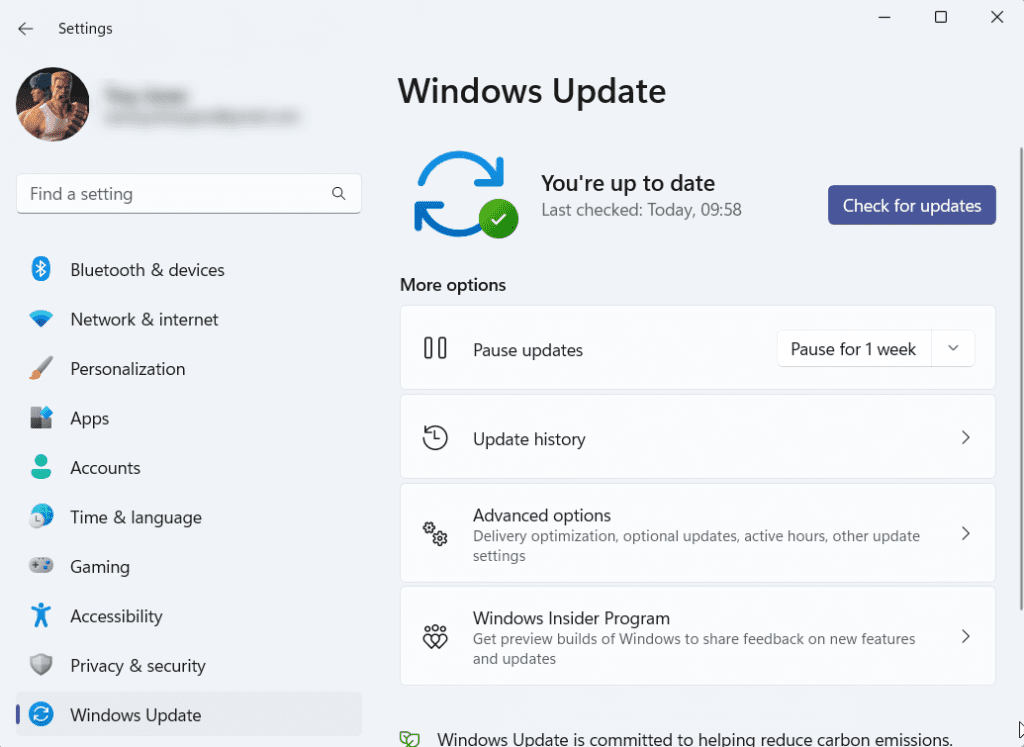
Task: Click the Time & language globe icon
Action: [x=40, y=517]
